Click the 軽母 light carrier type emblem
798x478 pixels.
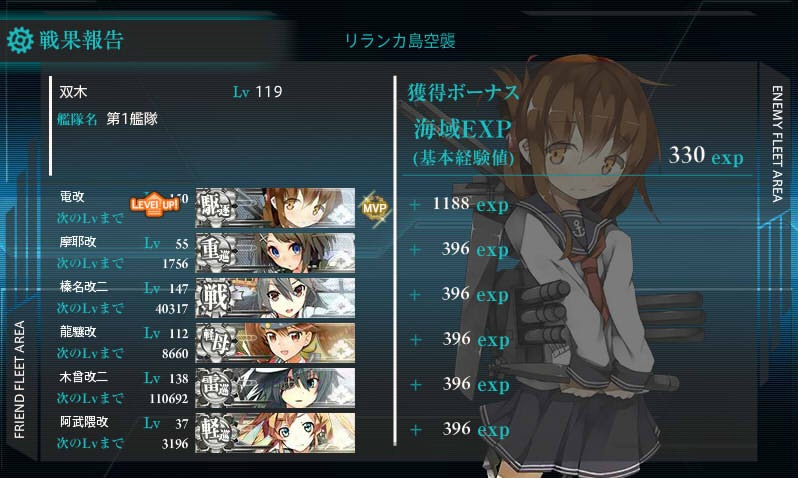click(216, 343)
